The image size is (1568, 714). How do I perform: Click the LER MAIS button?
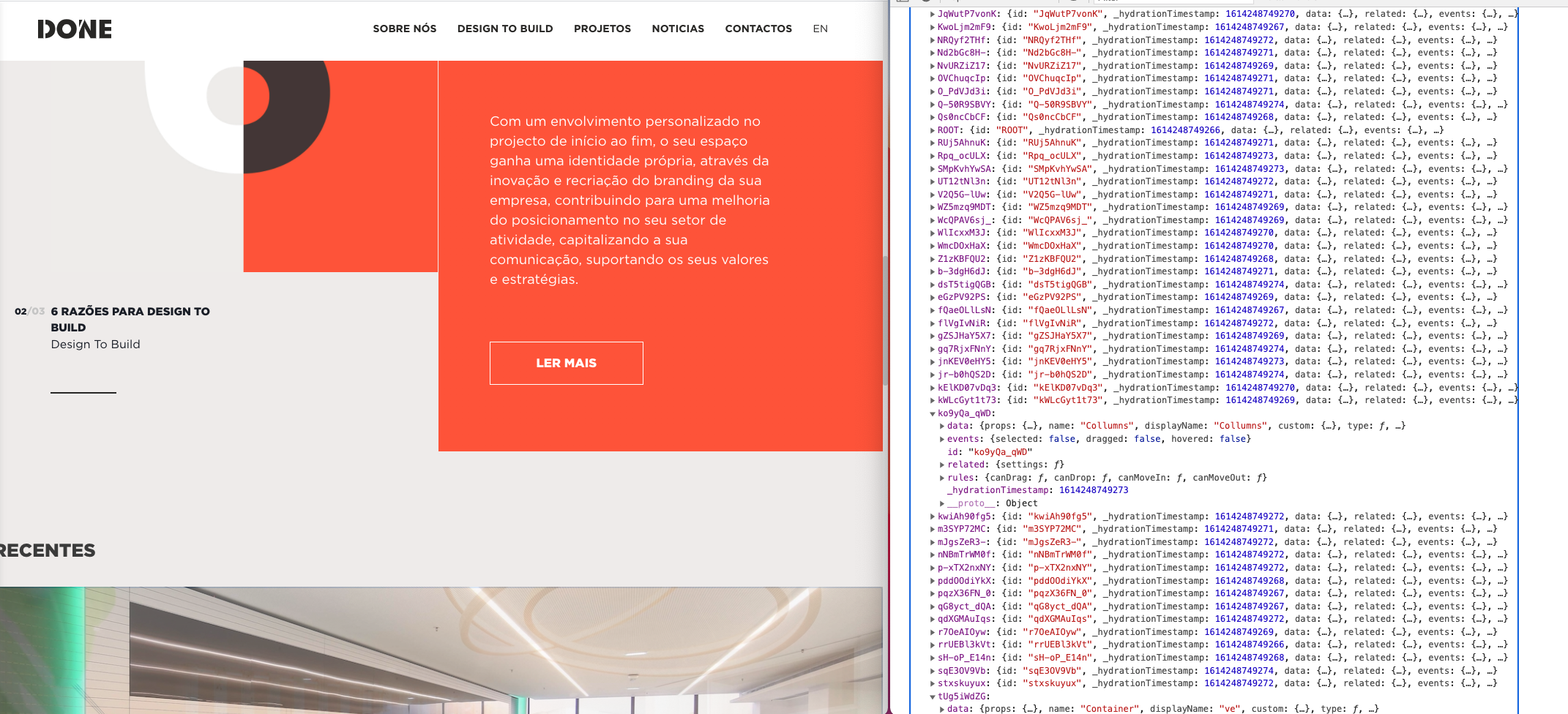coord(565,363)
